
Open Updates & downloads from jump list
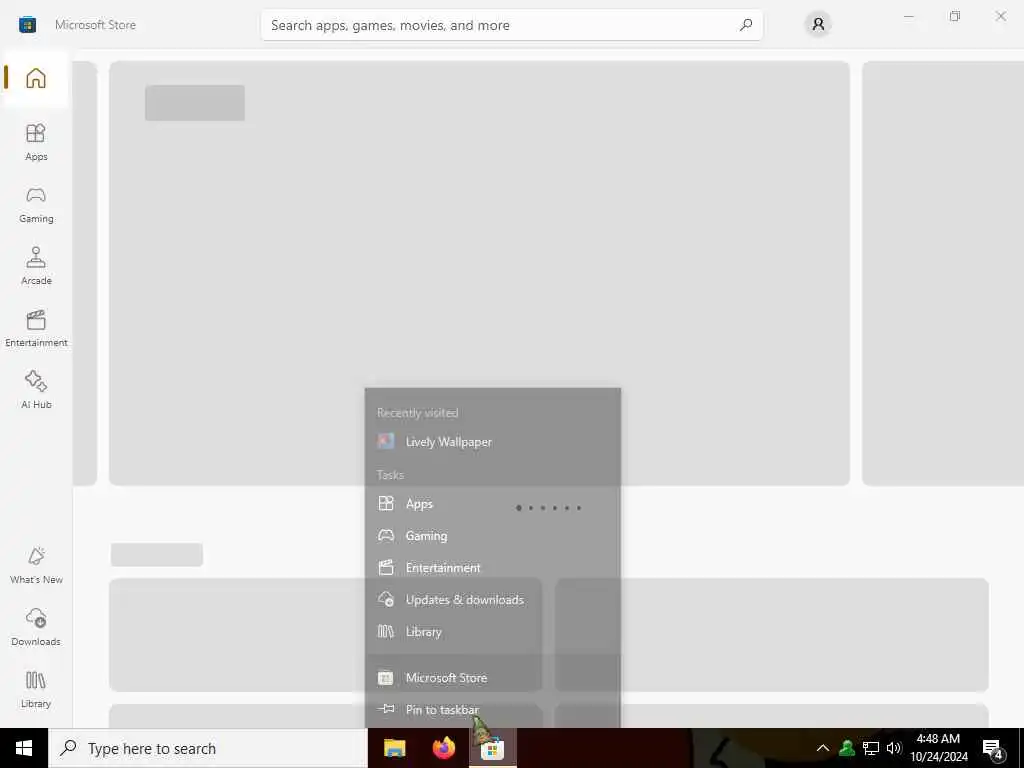tap(492, 600)
